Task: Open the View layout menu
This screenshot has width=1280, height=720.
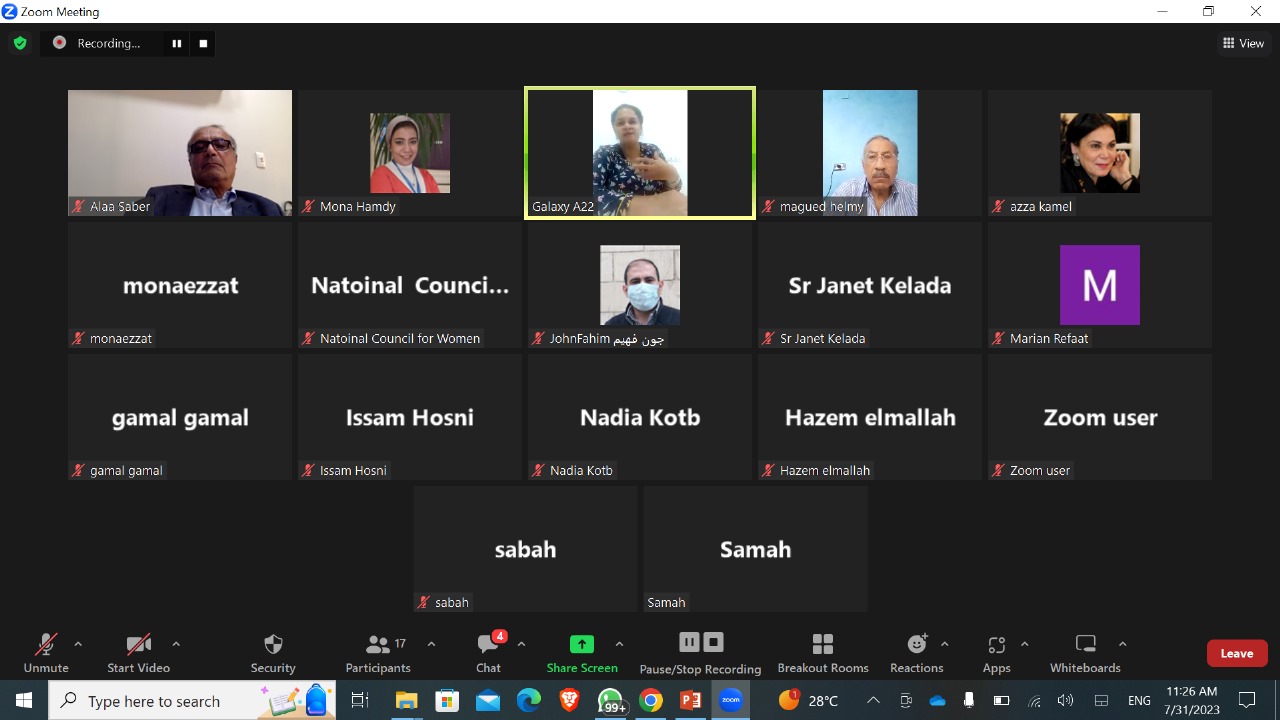Action: coord(1243,43)
